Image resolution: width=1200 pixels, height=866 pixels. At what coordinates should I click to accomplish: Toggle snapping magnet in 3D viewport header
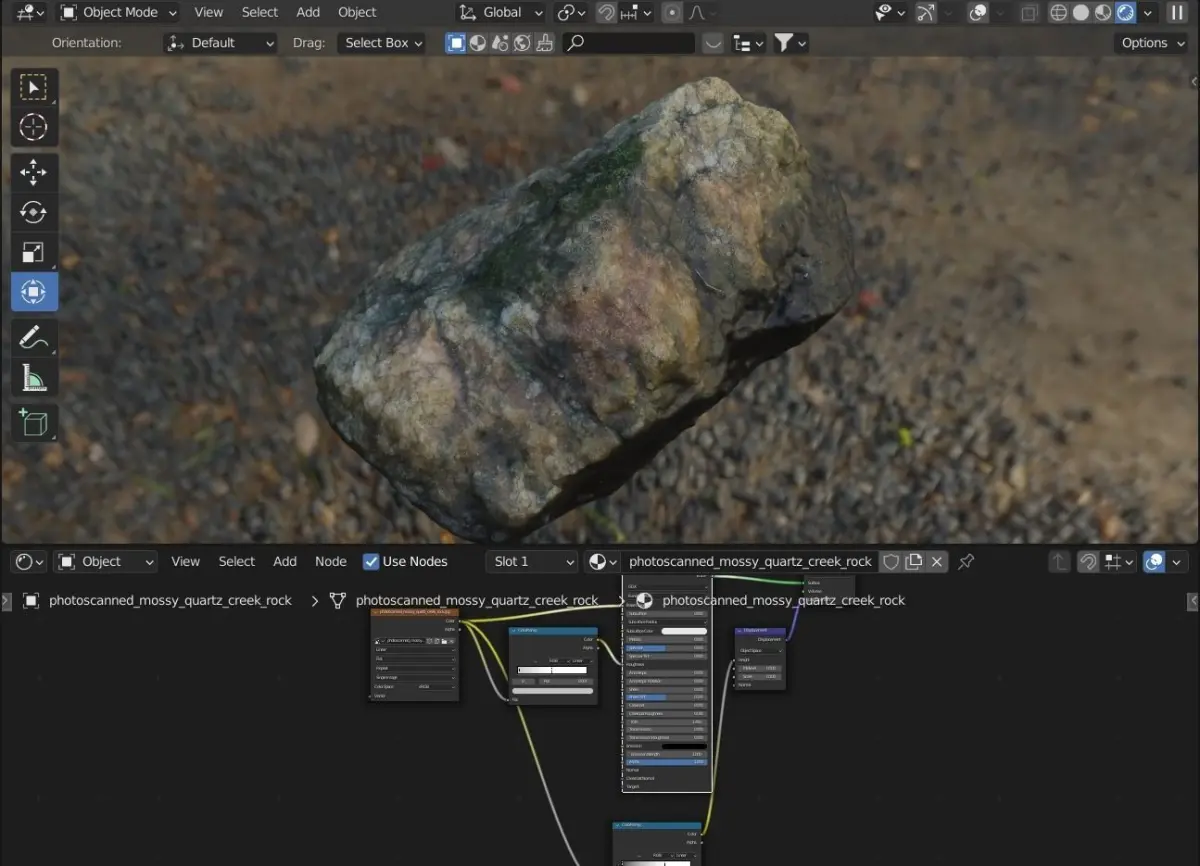(x=606, y=13)
